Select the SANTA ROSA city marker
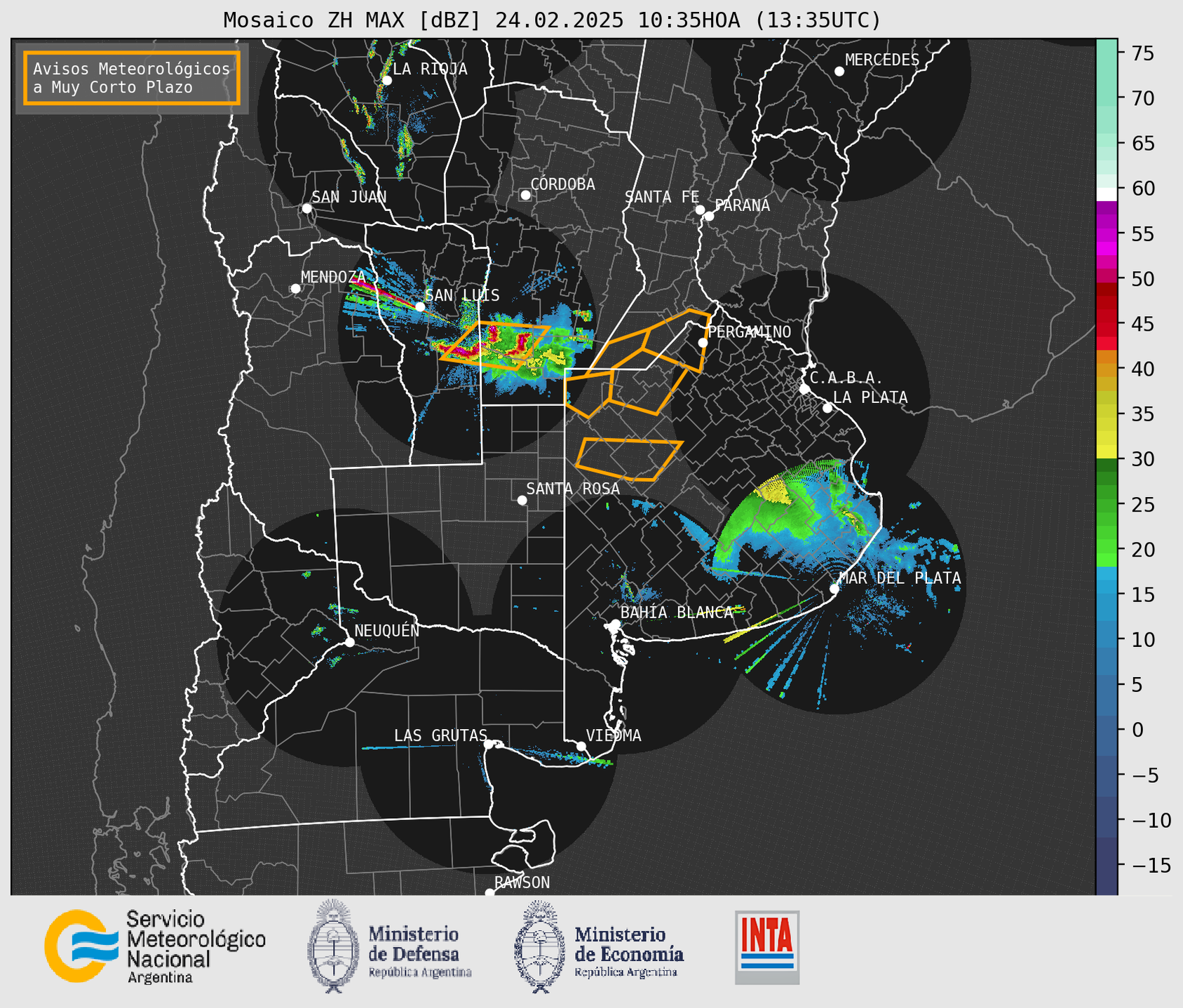This screenshot has width=1183, height=1008. pyautogui.click(x=522, y=500)
